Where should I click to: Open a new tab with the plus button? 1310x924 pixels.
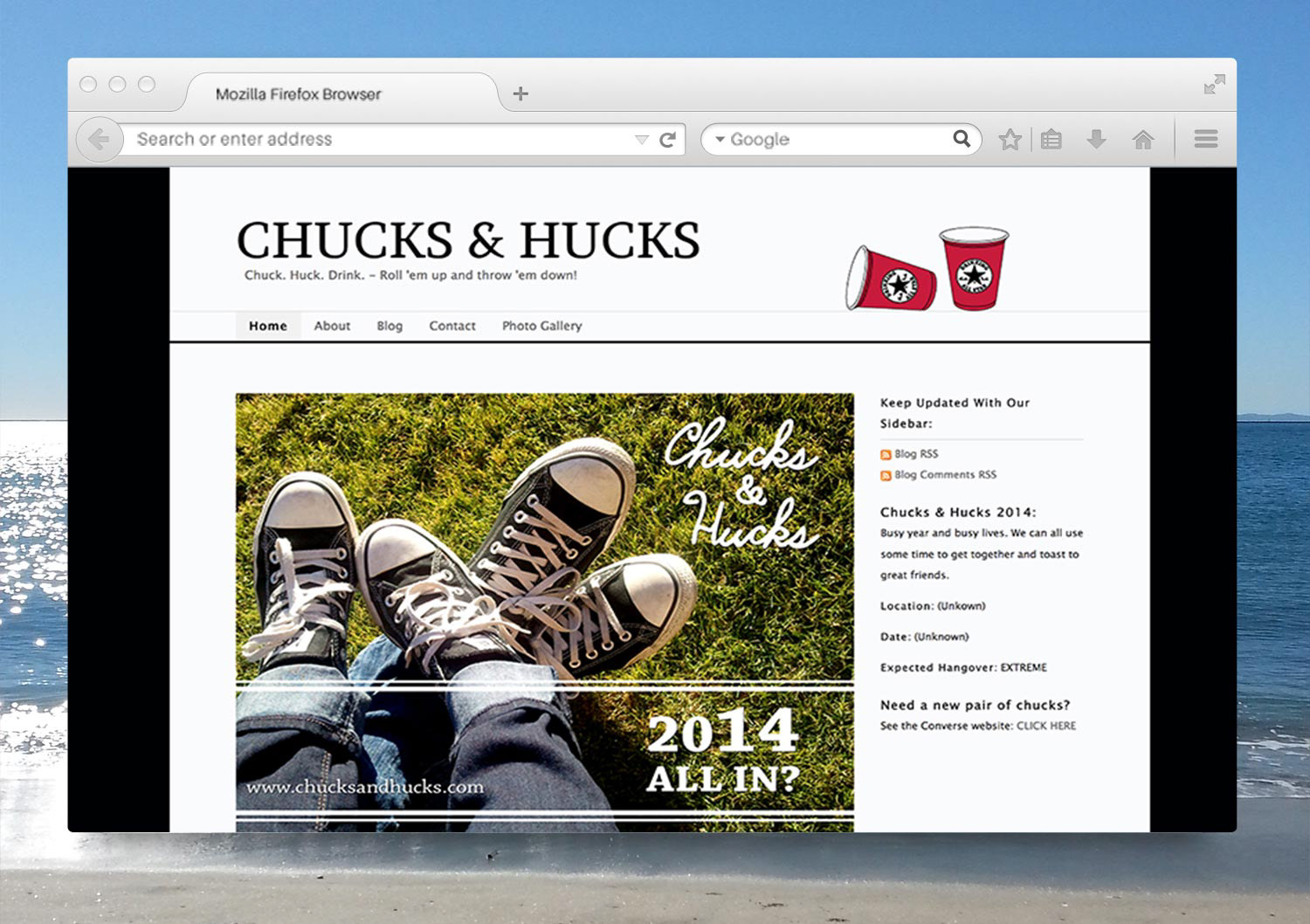click(x=521, y=93)
